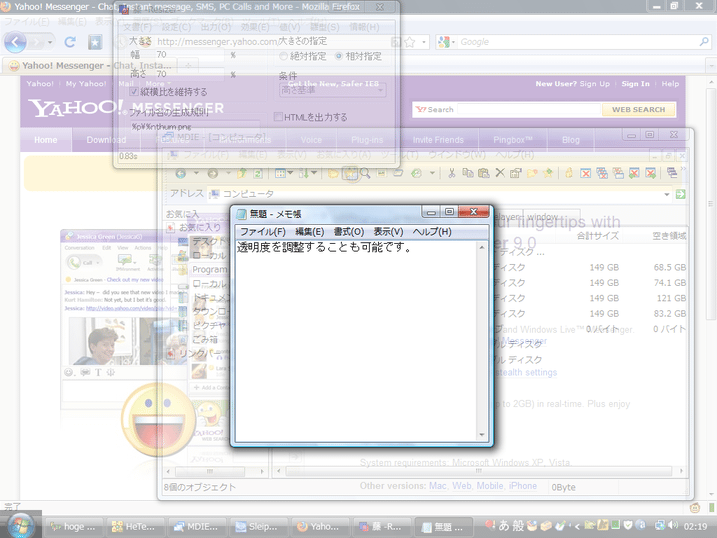Click the Resizer 幅 width input field
Viewport: 717px width, 538px height.
tap(189, 55)
